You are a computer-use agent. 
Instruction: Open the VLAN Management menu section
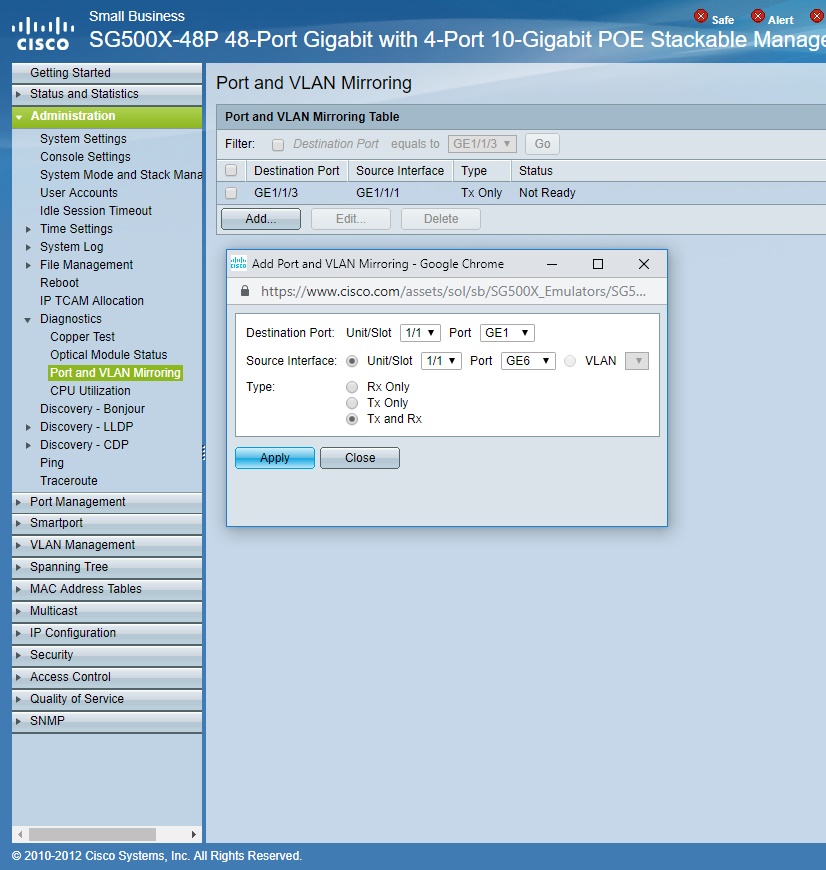[82, 545]
